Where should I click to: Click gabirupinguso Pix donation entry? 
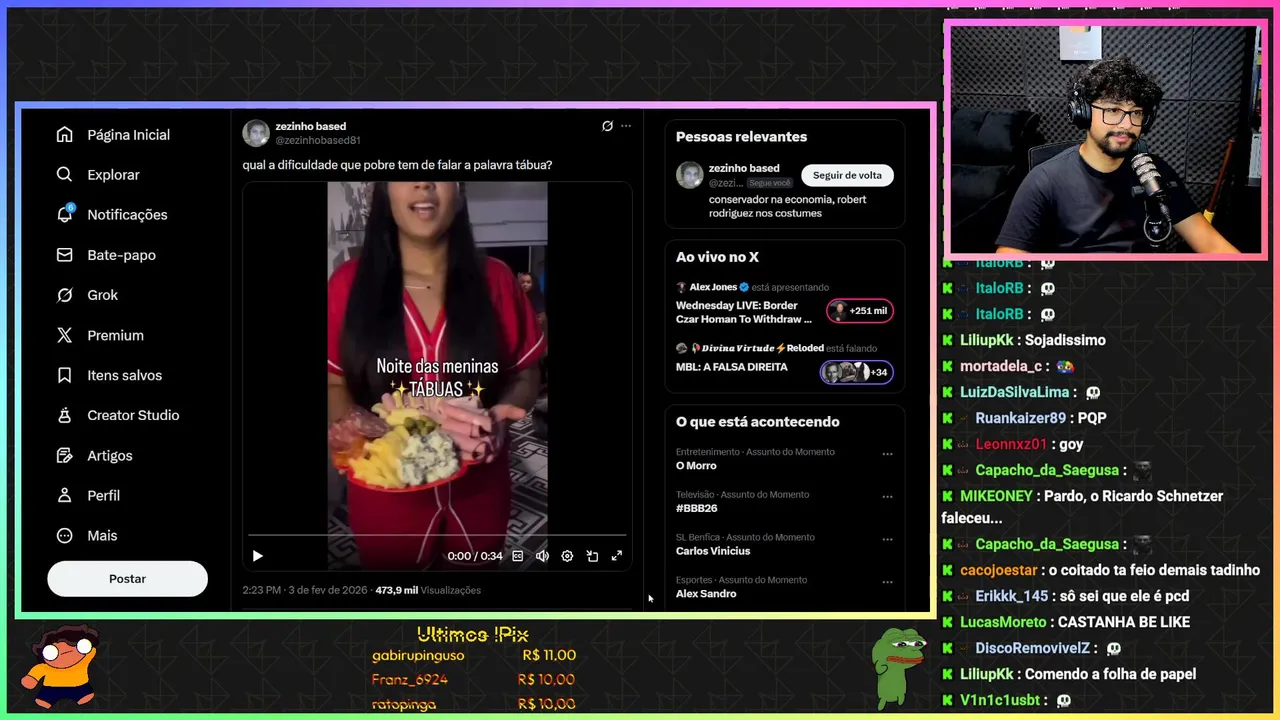click(474, 656)
